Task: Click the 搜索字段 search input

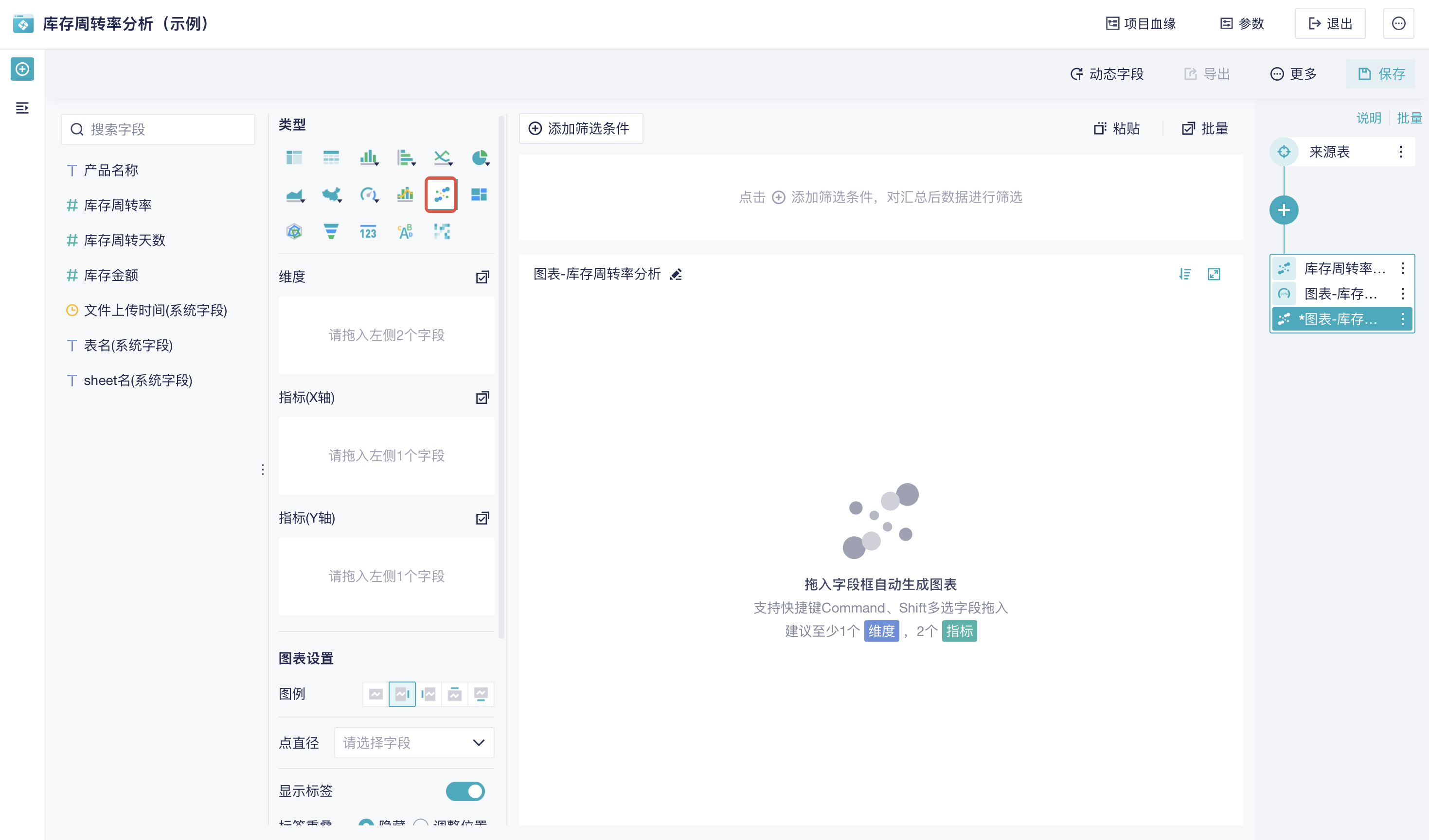Action: point(158,129)
